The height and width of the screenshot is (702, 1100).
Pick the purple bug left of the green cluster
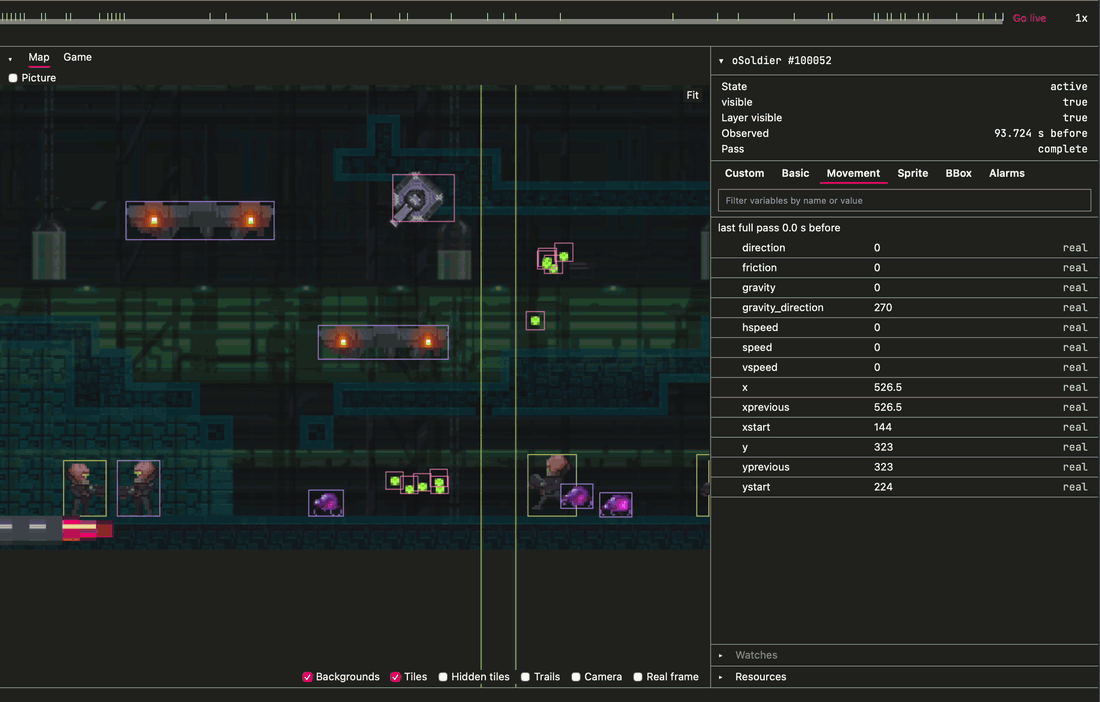coord(326,503)
